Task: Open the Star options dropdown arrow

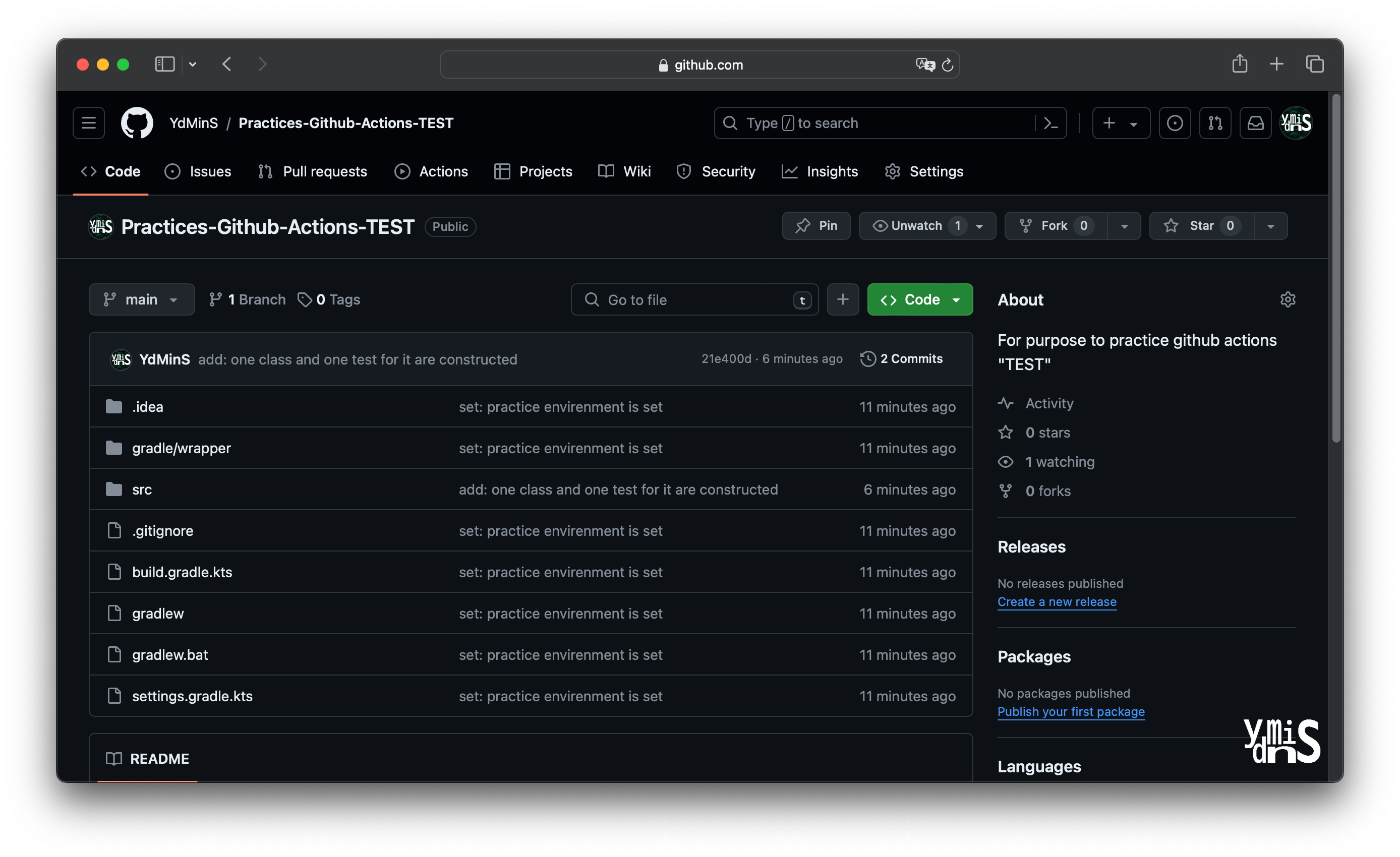Action: pyautogui.click(x=1270, y=225)
